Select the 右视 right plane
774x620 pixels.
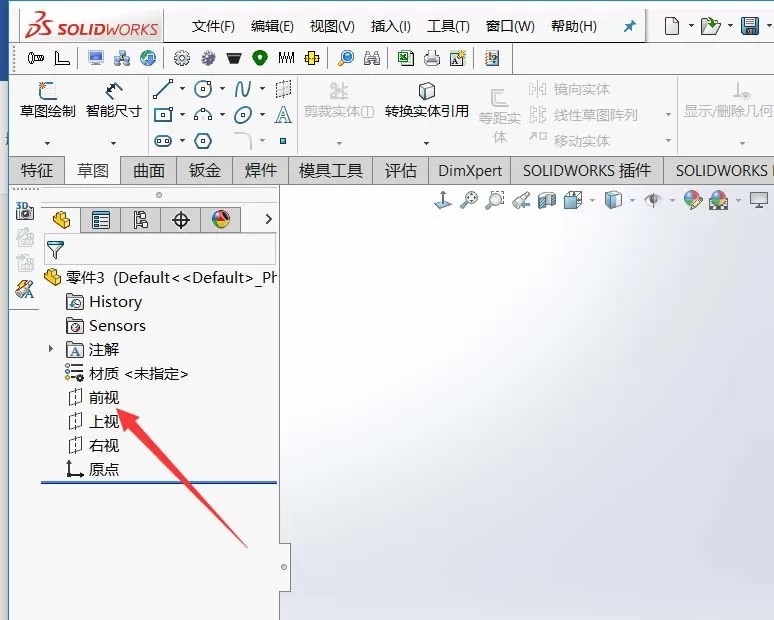tap(94, 445)
